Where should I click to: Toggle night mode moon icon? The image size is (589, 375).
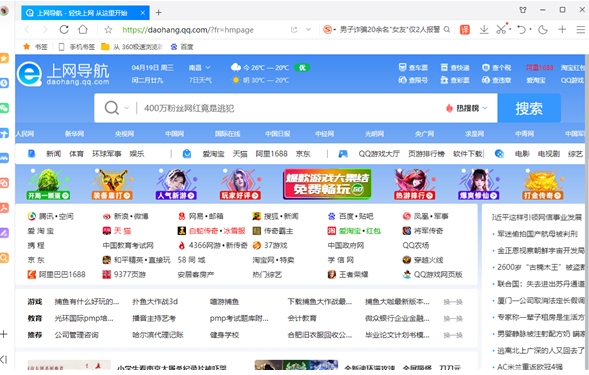point(542,29)
